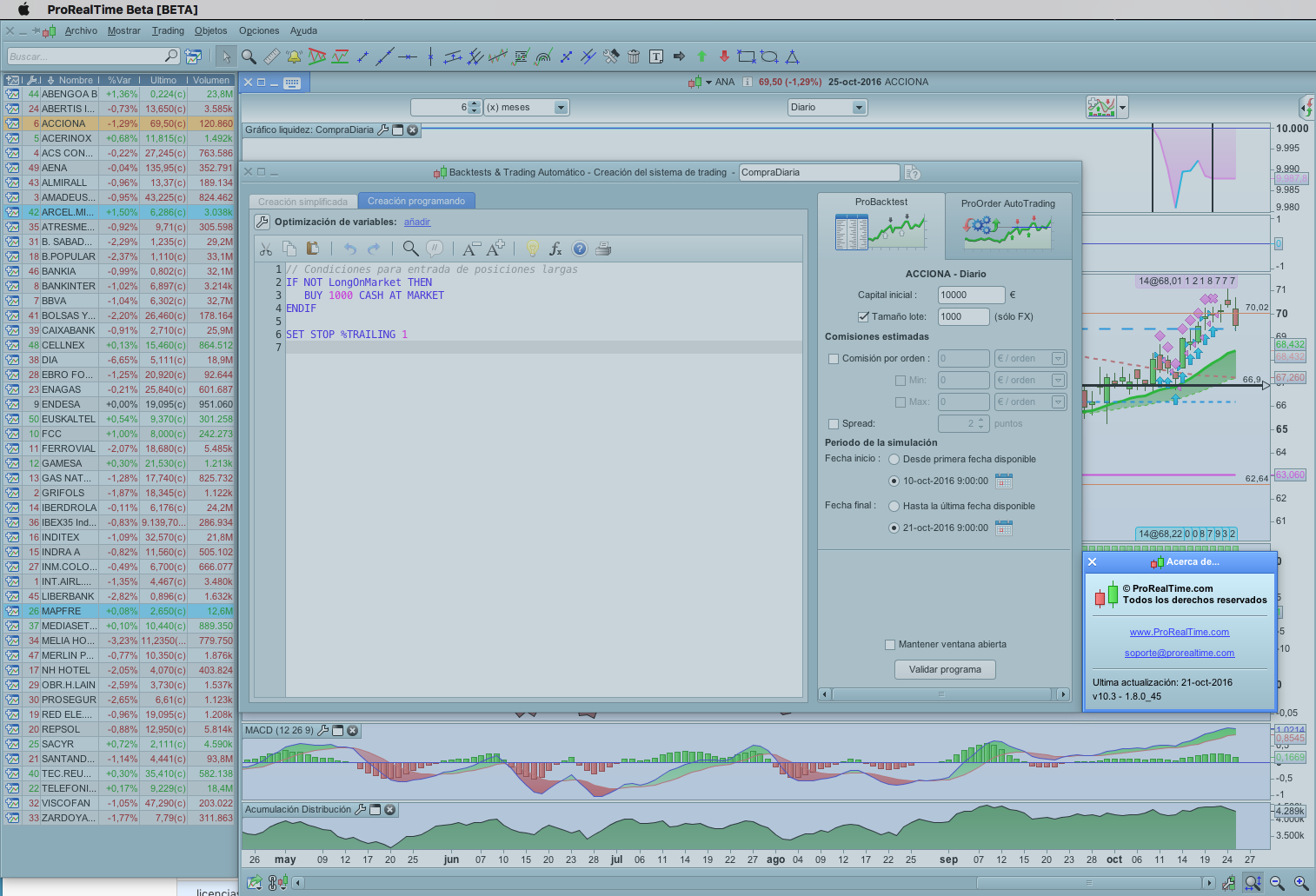Open the Trading menu

(168, 30)
